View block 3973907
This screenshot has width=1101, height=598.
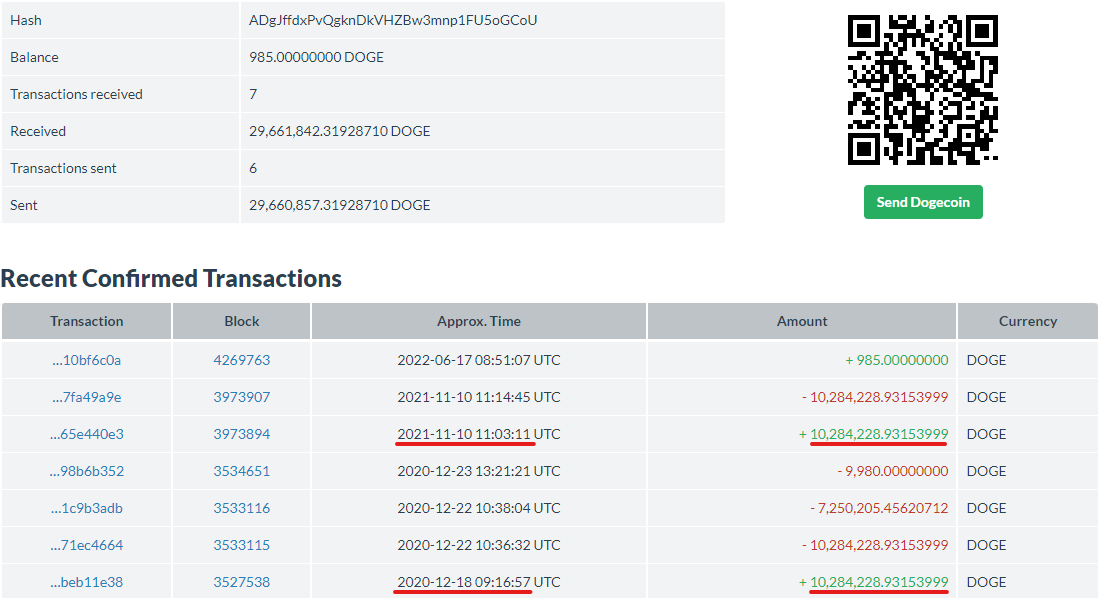pos(242,397)
